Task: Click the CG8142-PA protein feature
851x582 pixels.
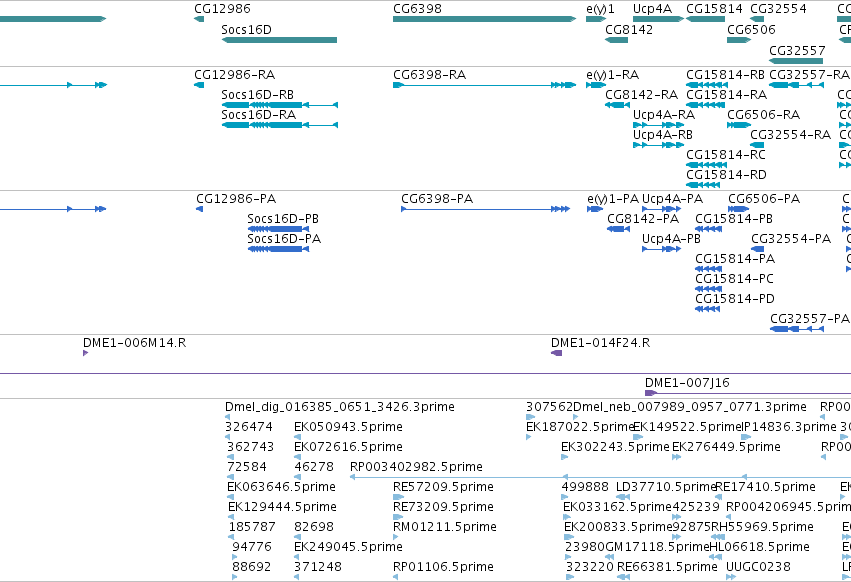Action: tap(618, 229)
